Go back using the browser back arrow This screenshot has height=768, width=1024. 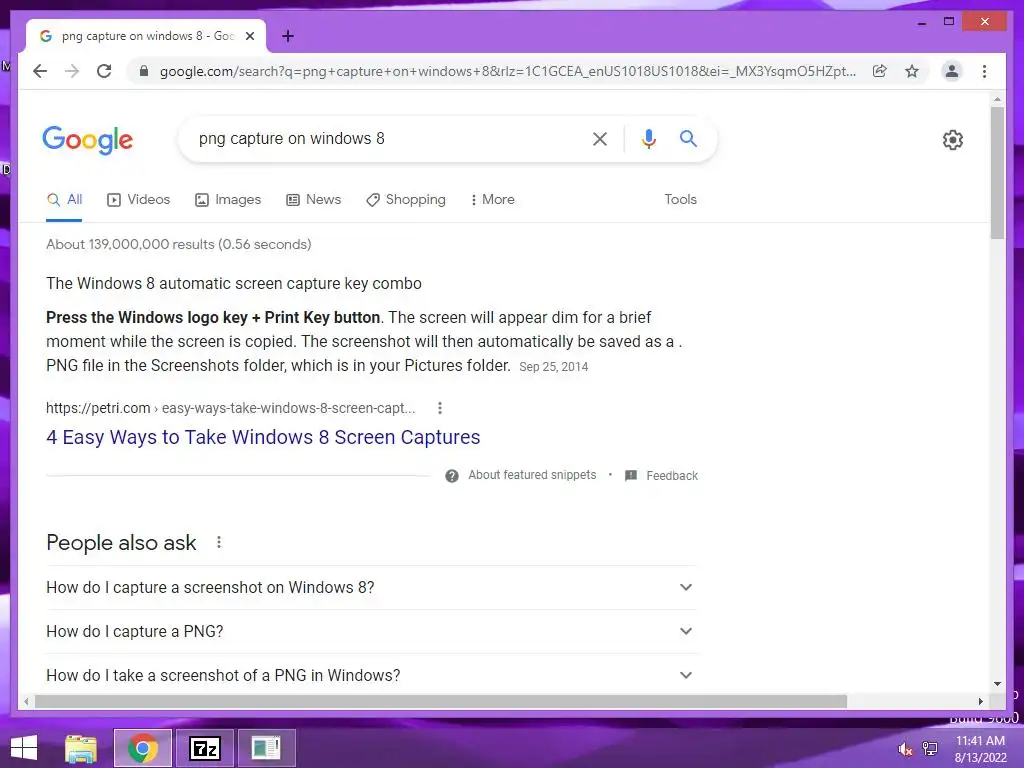pos(40,71)
